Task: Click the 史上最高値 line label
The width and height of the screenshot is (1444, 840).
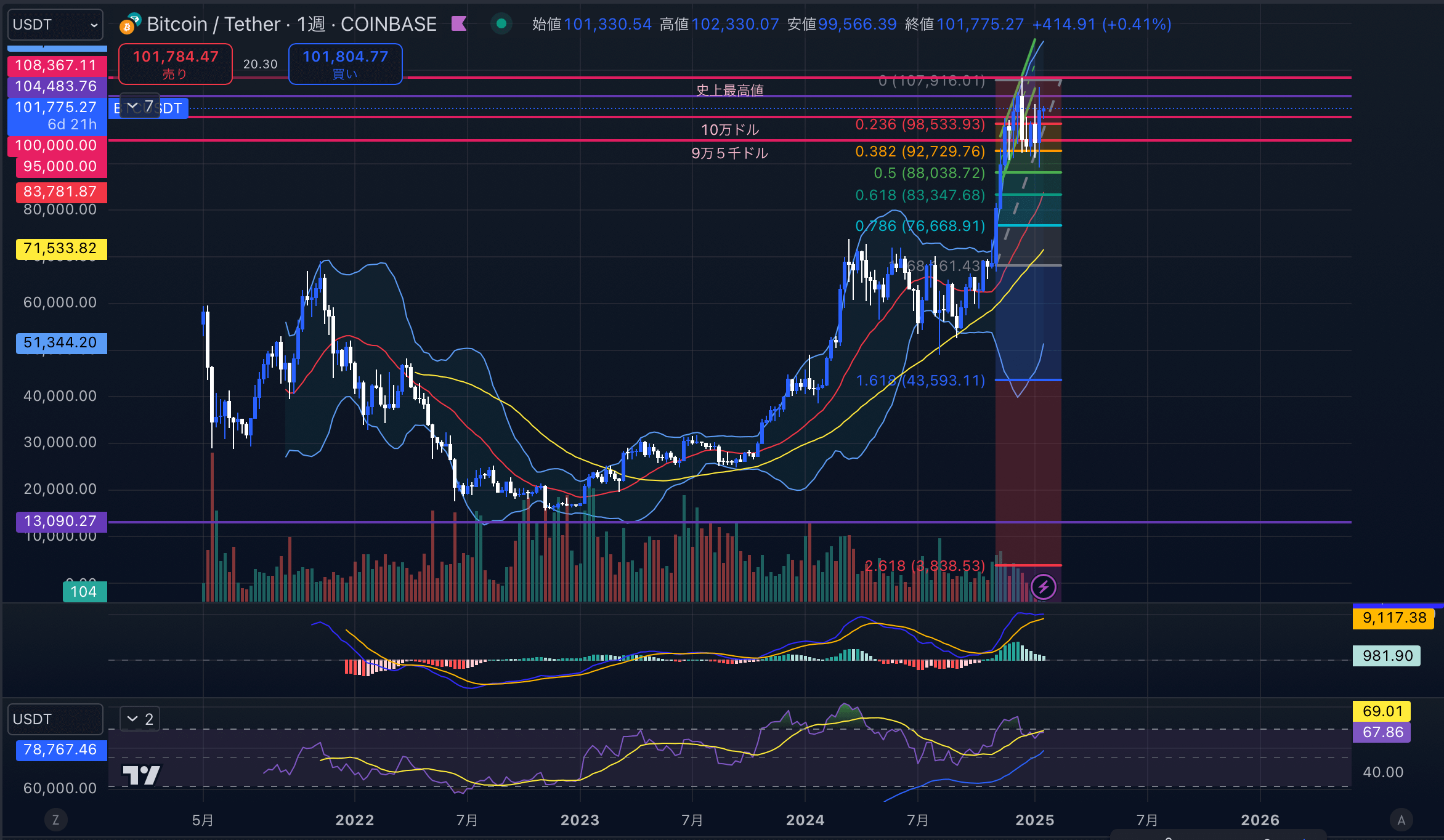Action: coord(729,91)
